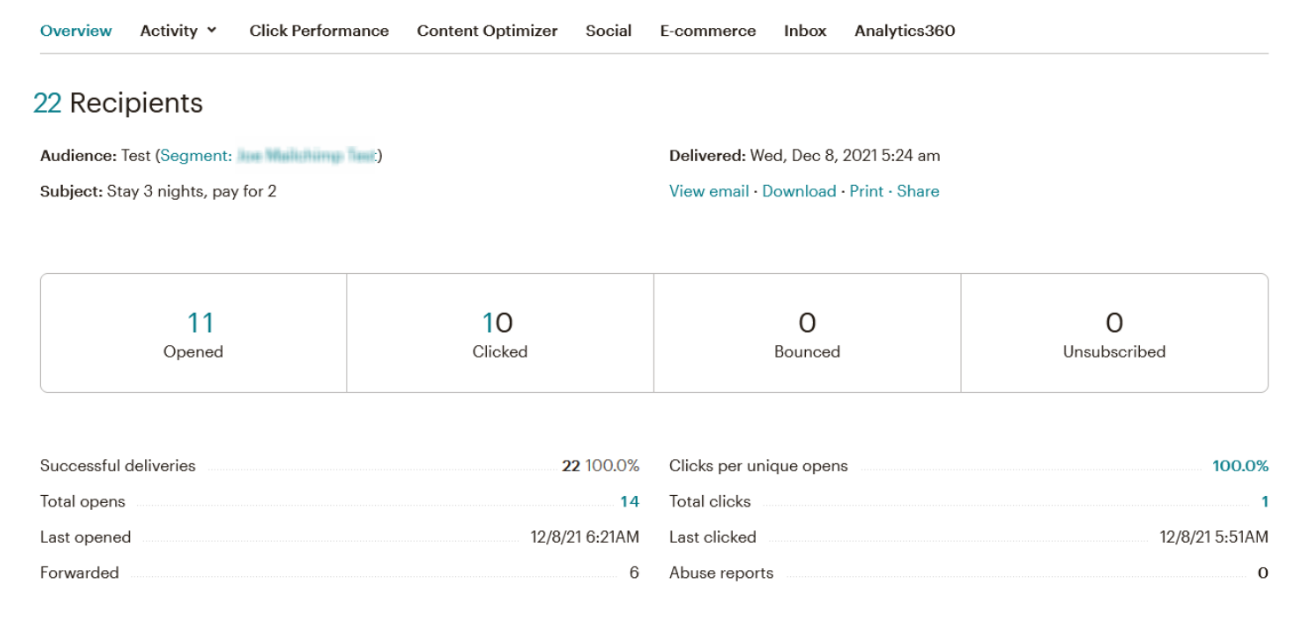Expand the Activity dropdown menu

(x=178, y=31)
